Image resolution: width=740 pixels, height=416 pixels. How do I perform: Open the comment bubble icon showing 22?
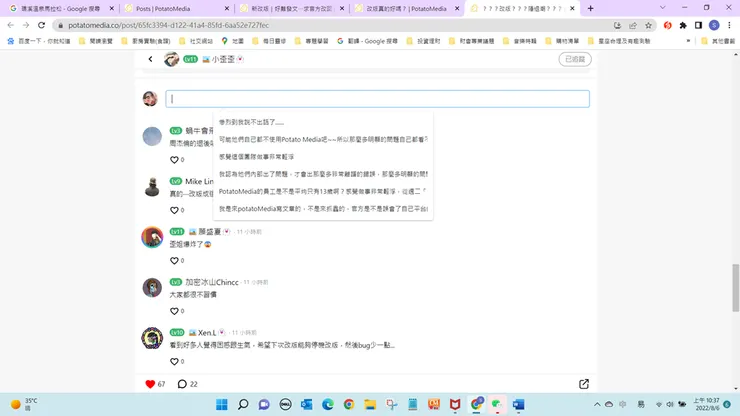182,384
